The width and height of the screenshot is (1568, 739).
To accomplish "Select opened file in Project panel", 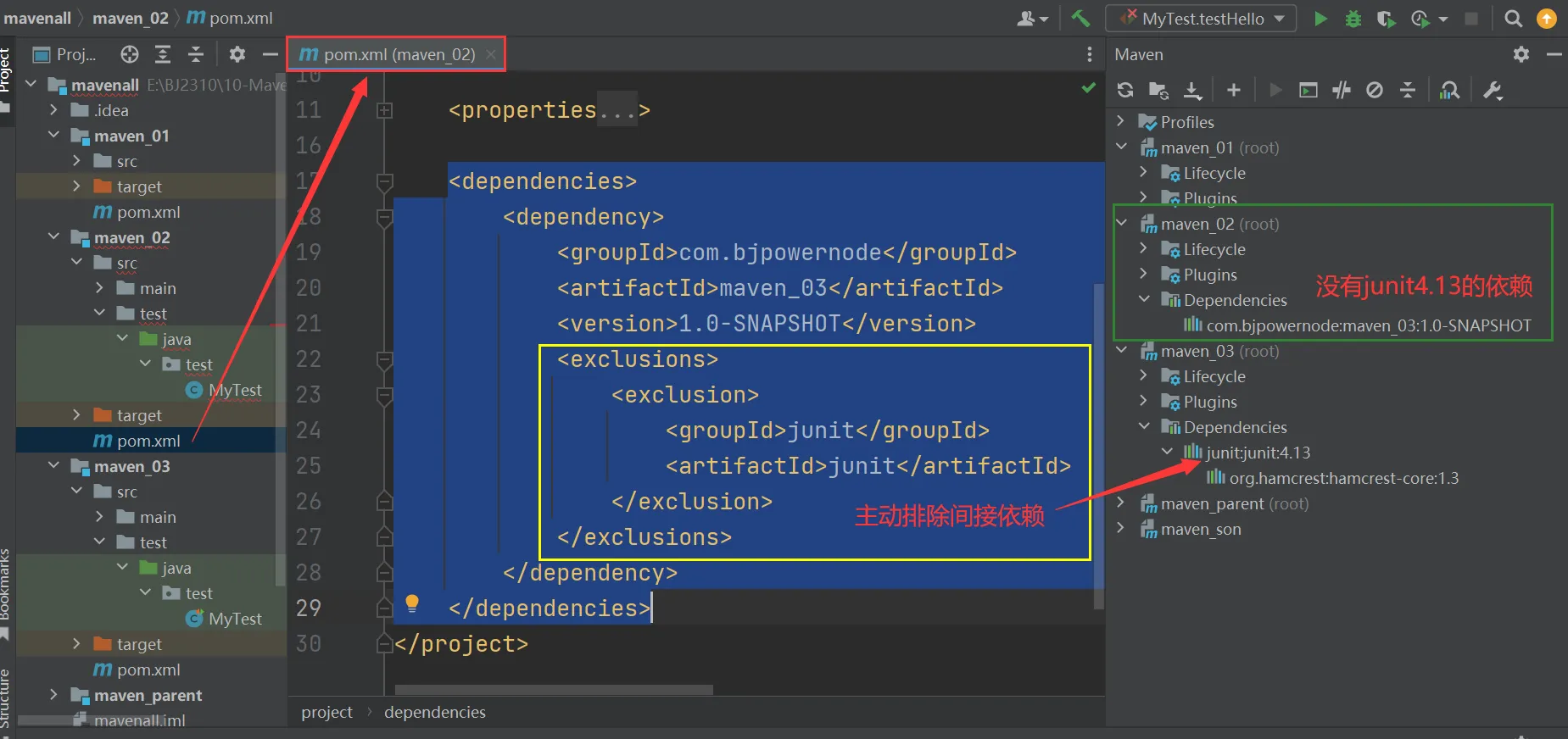I will pyautogui.click(x=130, y=54).
